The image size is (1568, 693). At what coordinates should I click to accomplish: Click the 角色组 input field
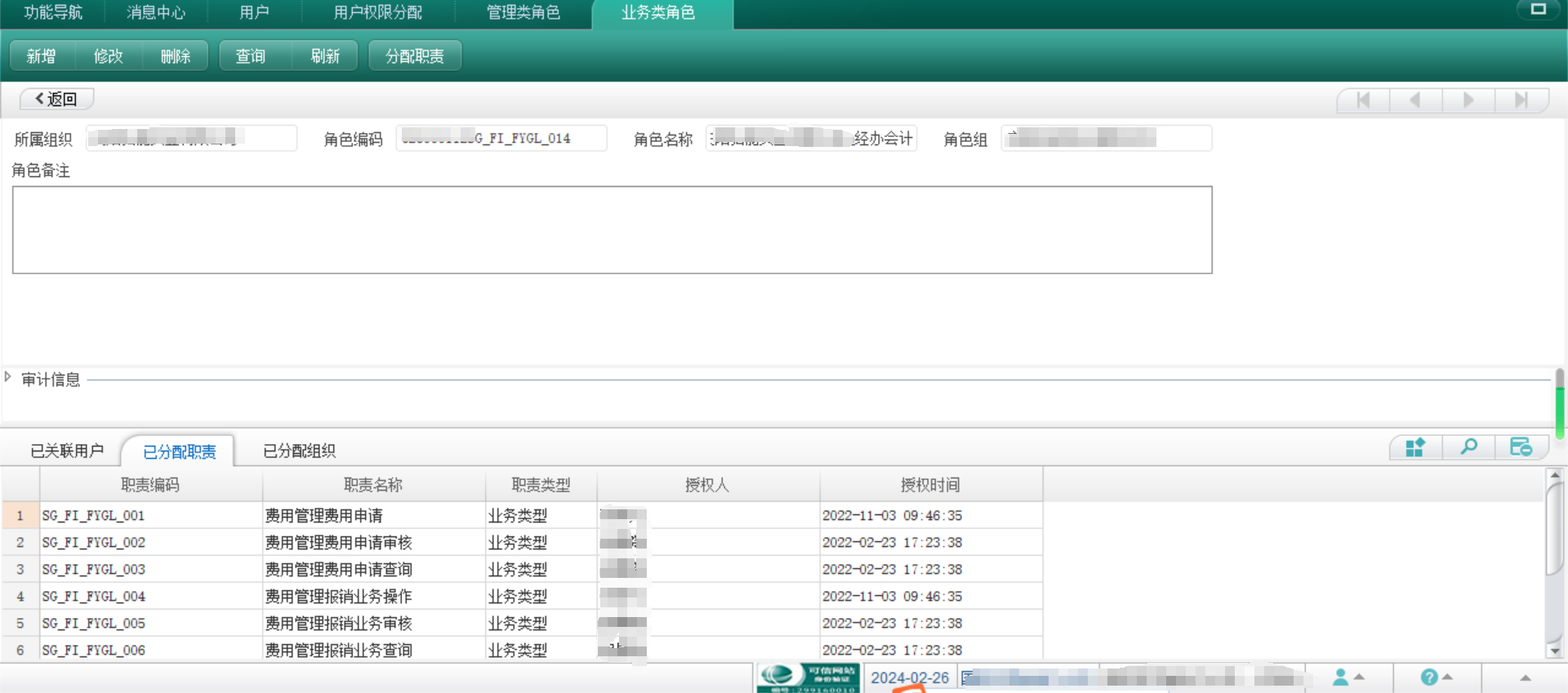1107,138
